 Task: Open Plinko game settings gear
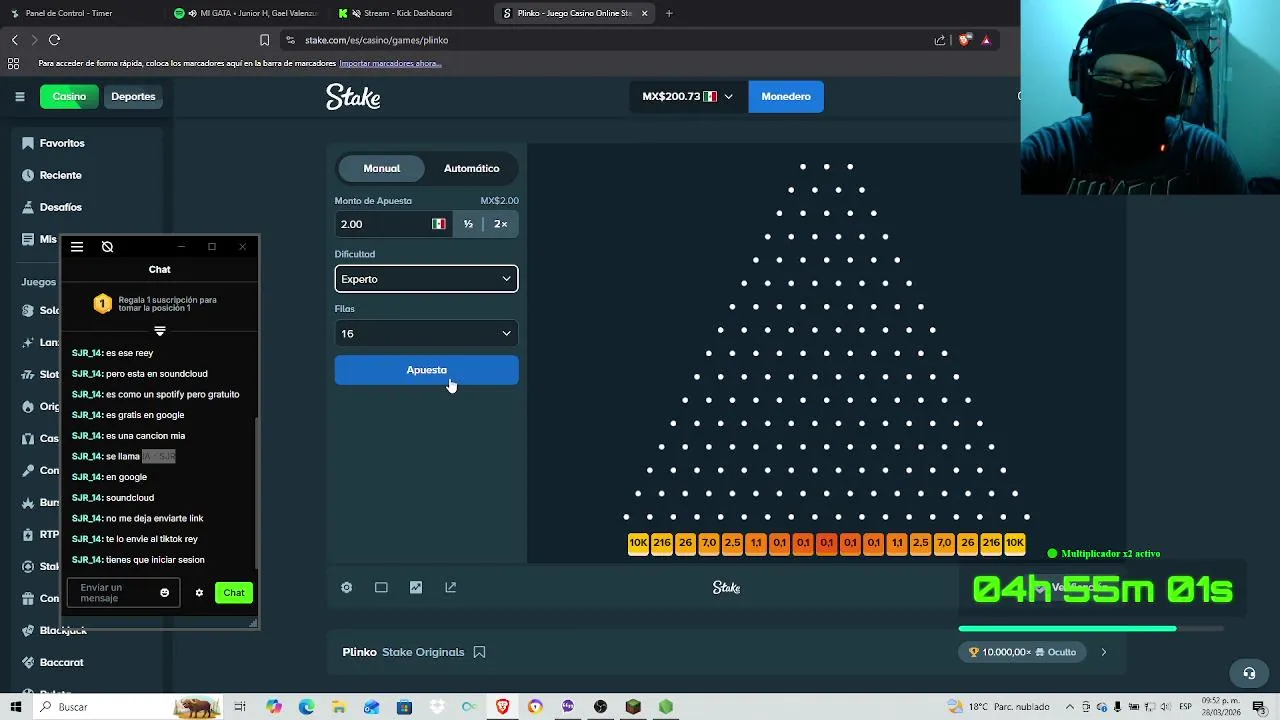click(x=346, y=587)
